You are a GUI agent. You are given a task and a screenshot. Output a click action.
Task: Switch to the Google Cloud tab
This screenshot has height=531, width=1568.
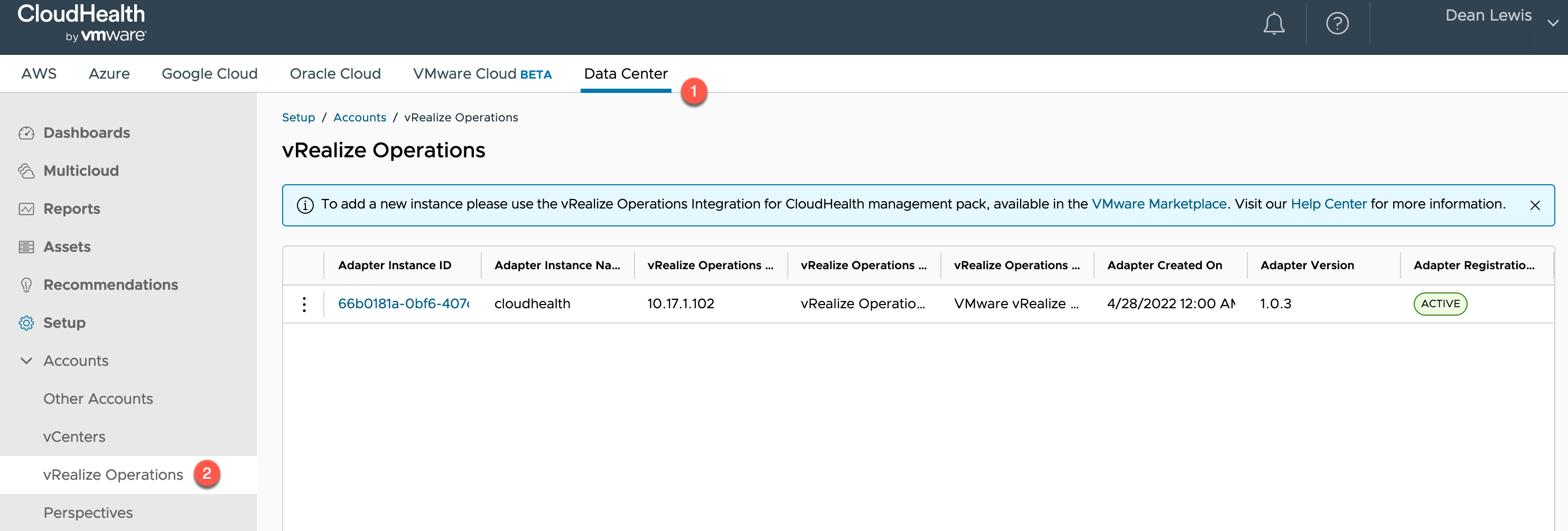(x=209, y=73)
